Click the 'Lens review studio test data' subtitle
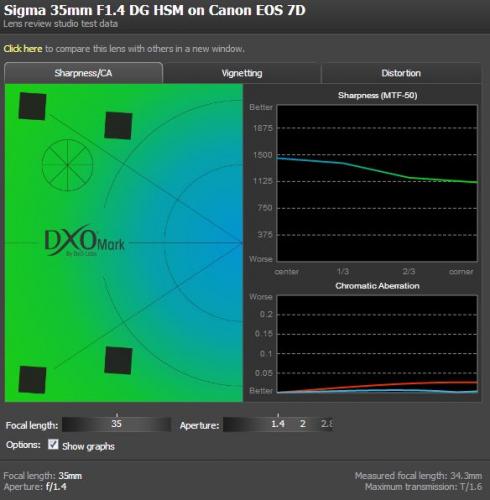The image size is (490, 500). click(x=60, y=24)
